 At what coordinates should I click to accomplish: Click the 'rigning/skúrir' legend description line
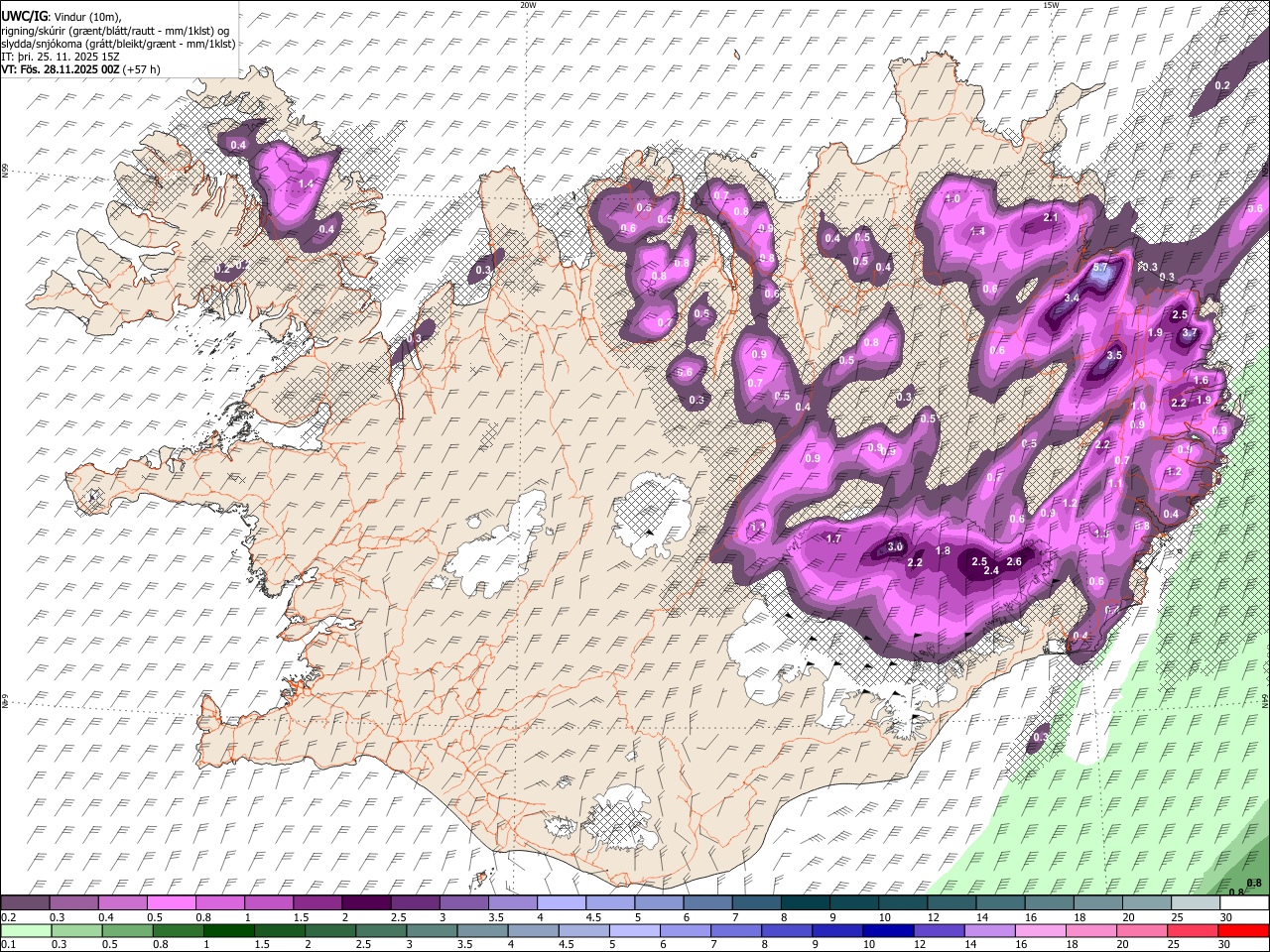[115, 30]
